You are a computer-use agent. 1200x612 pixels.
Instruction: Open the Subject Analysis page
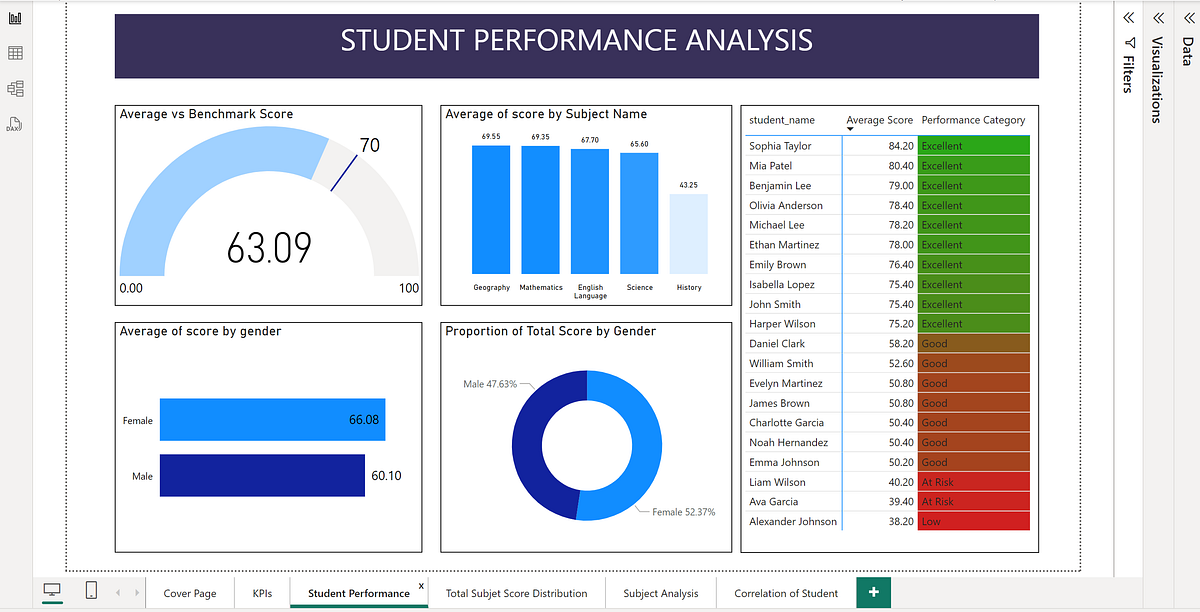(660, 592)
